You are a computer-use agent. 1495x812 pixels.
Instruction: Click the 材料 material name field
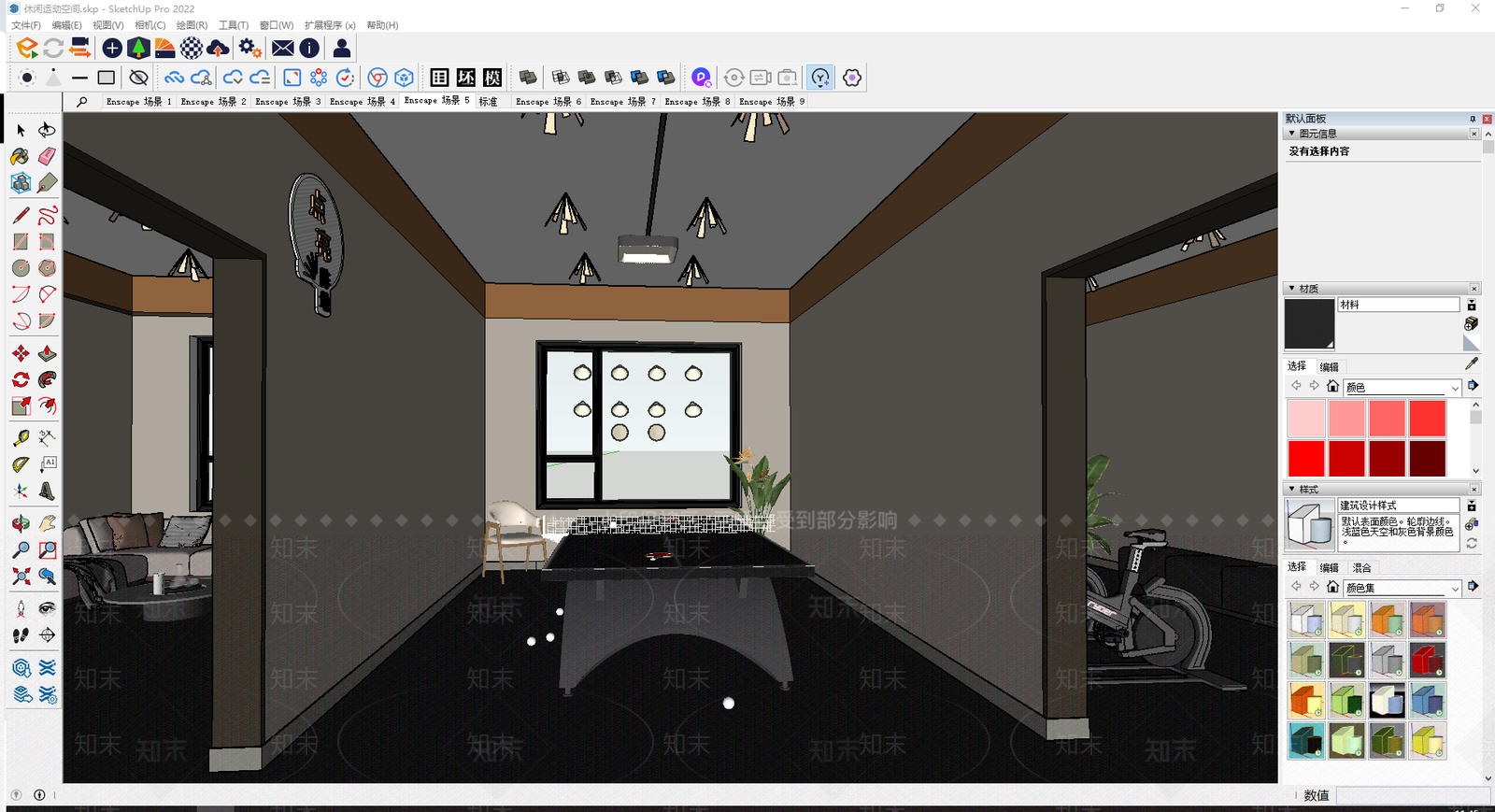[x=1399, y=305]
